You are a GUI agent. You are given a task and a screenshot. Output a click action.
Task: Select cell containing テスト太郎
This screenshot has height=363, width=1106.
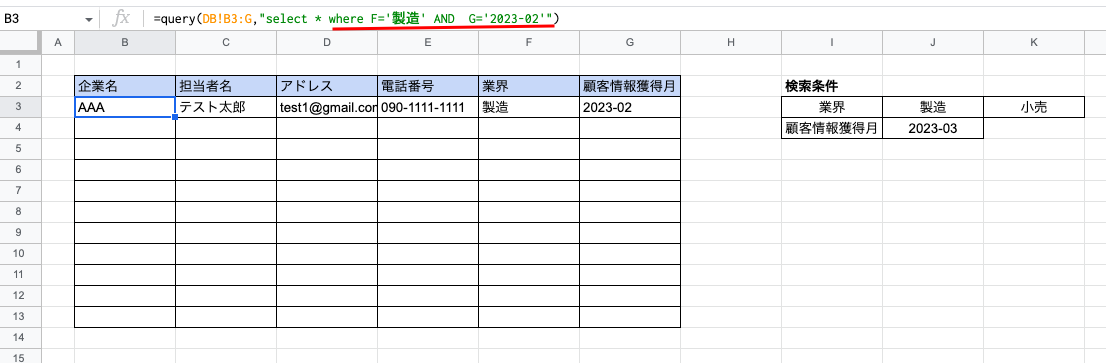point(226,107)
